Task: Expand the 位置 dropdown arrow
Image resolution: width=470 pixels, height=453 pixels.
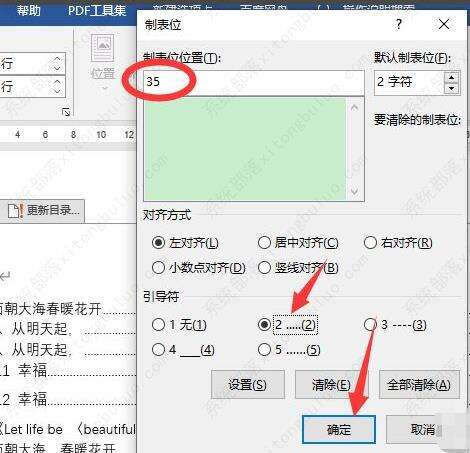Action: click(105, 88)
